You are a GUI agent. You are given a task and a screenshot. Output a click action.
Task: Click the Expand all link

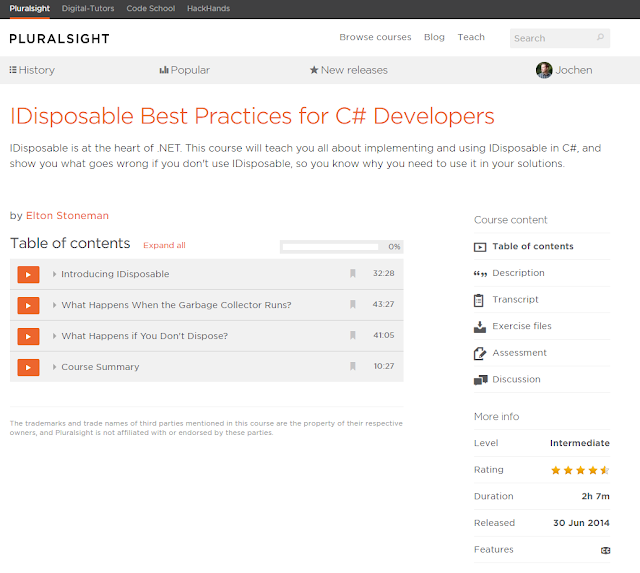pos(164,245)
